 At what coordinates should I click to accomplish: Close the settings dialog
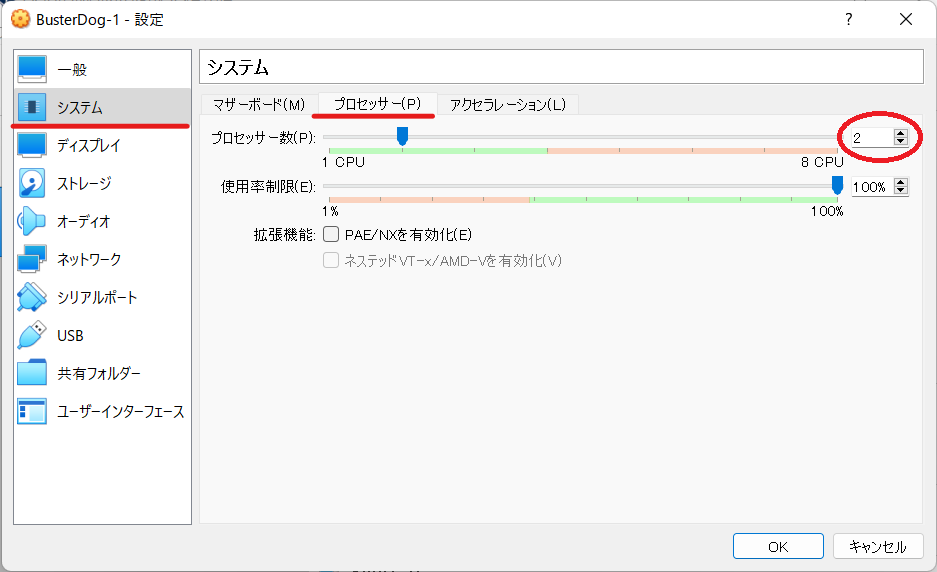[906, 19]
